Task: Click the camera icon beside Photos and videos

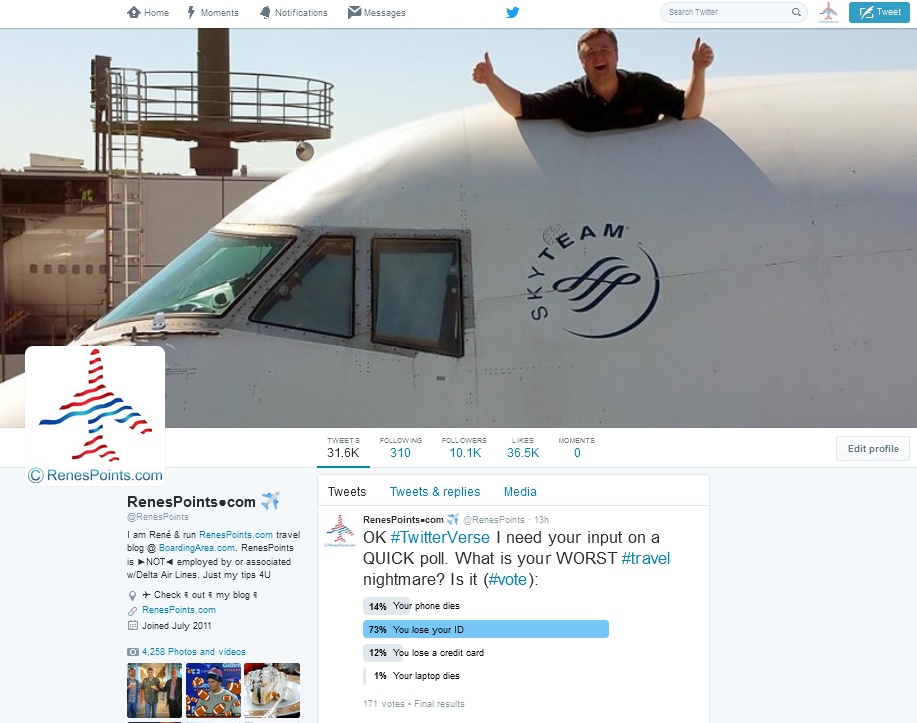Action: 133,652
